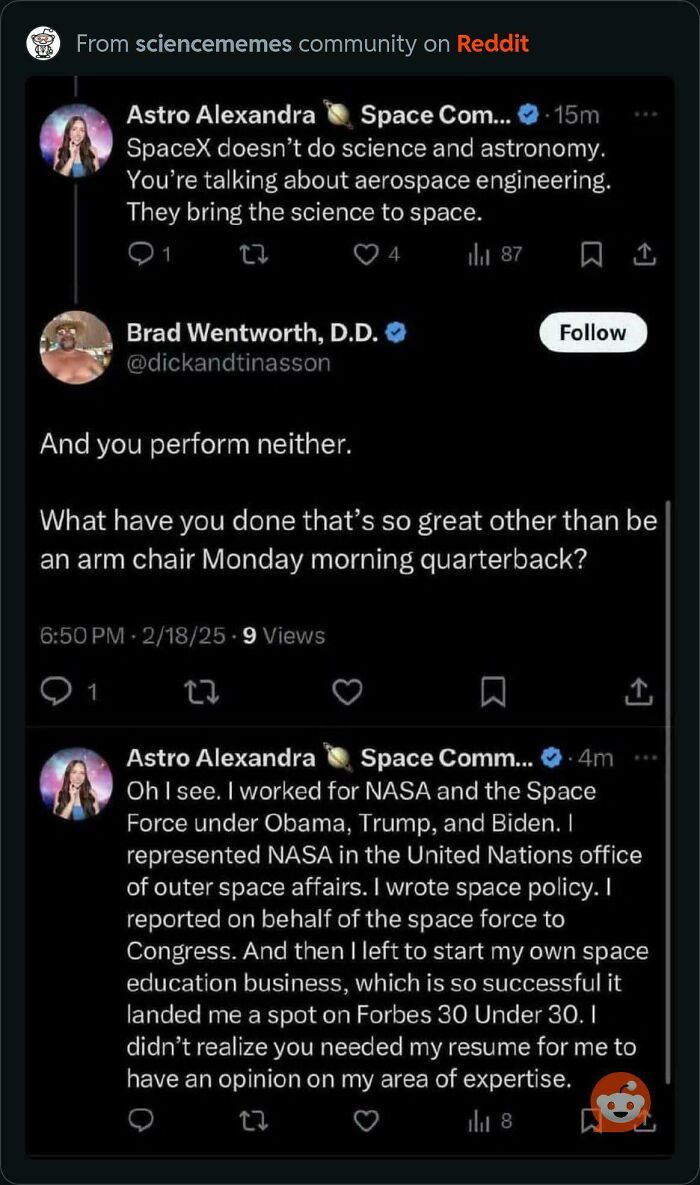Click the retweet icon under Brad Wentworth's reply
Viewport: 700px width, 1185px height.
pos(203,690)
